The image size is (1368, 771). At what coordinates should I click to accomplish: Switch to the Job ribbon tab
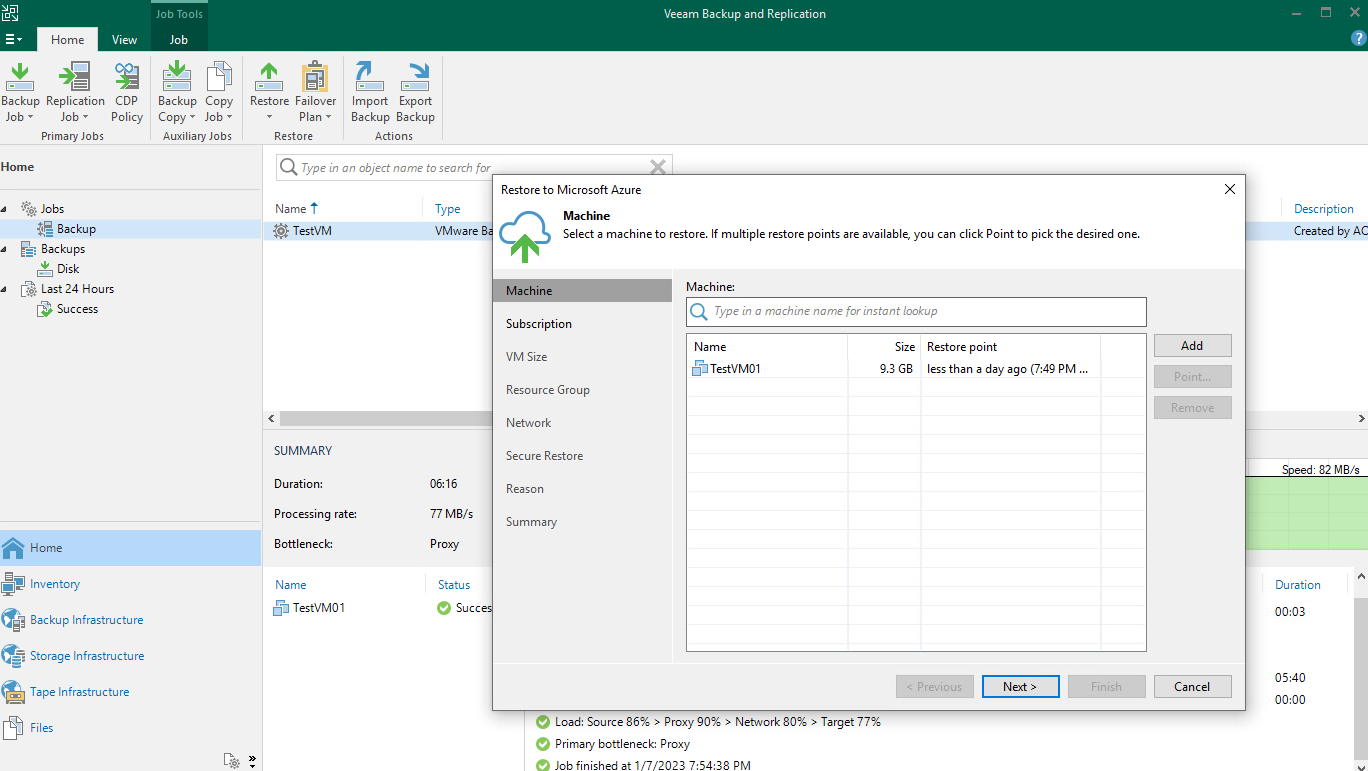[179, 40]
